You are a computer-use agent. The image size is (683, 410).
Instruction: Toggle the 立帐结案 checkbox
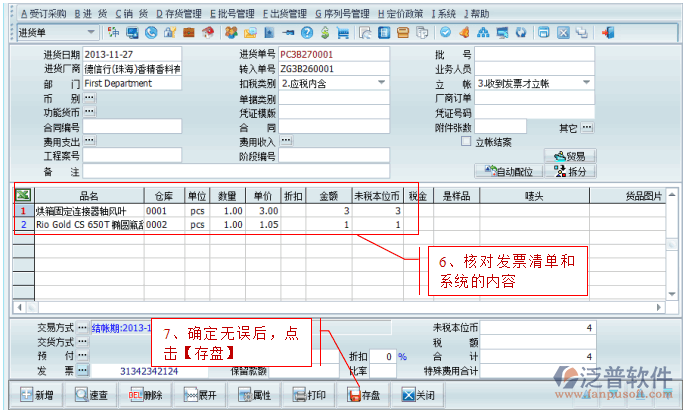pyautogui.click(x=466, y=141)
